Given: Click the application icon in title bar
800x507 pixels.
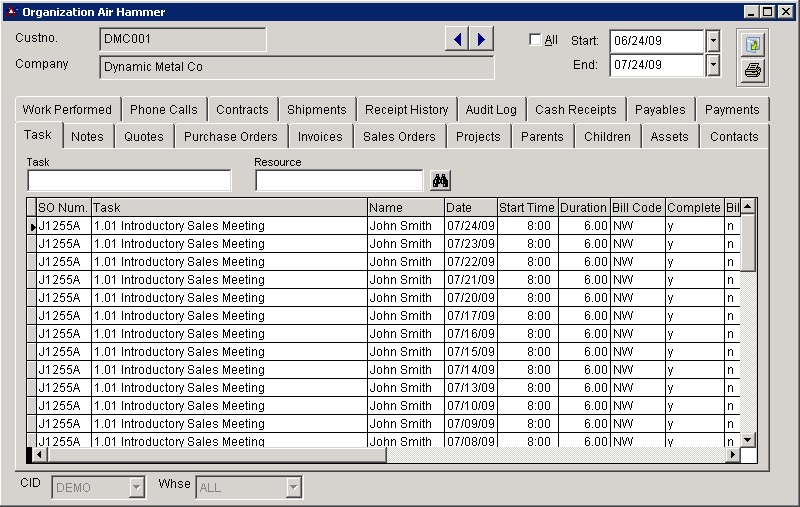Looking at the screenshot, I should pos(11,12).
